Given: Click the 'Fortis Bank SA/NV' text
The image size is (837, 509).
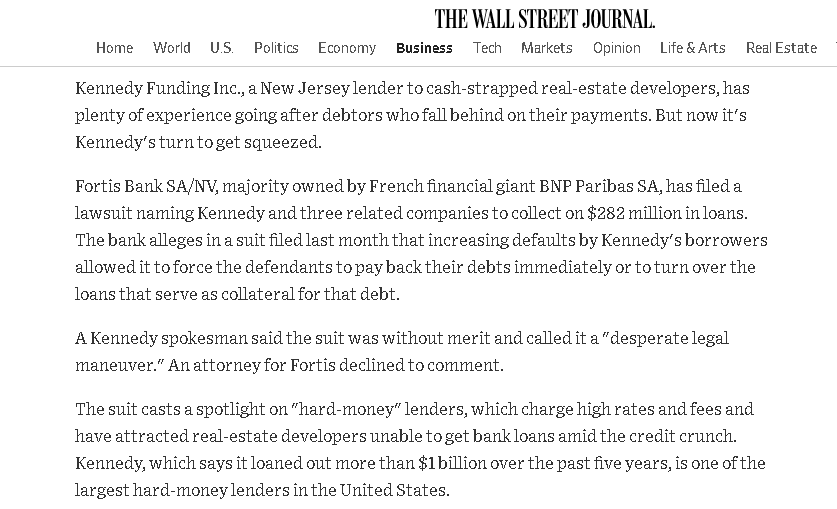Looking at the screenshot, I should pos(146,186).
